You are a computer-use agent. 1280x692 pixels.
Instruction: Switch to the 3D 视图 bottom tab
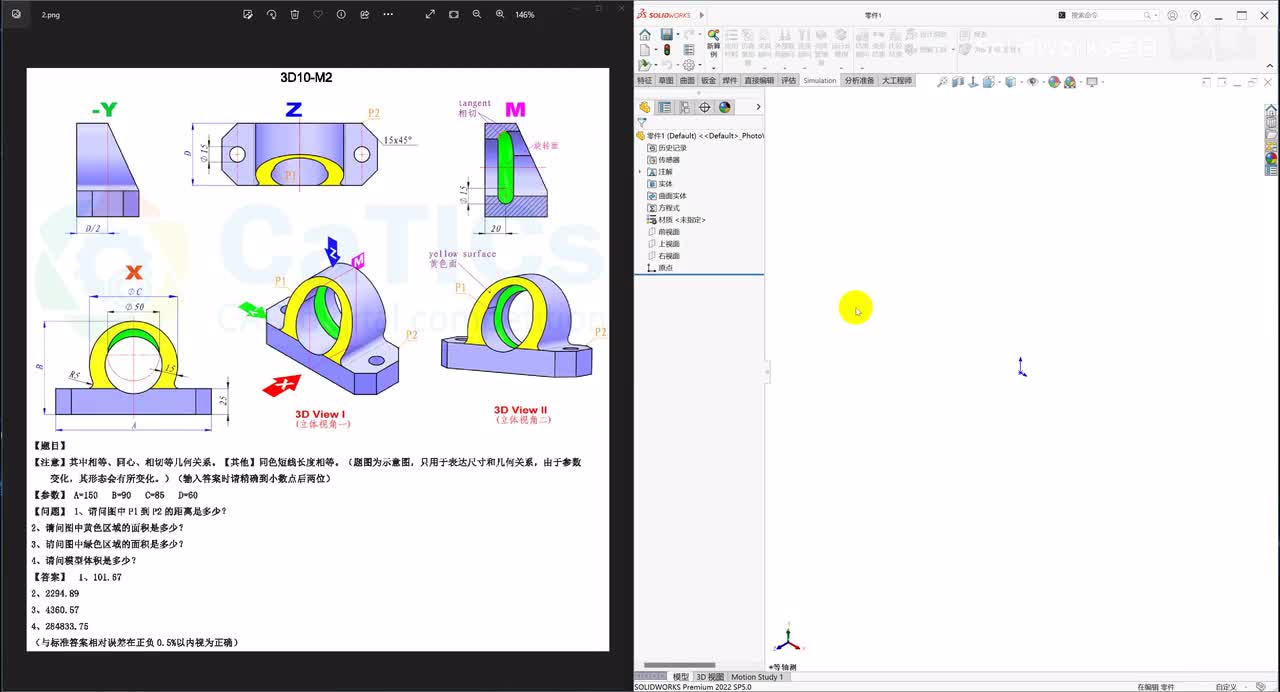pyautogui.click(x=710, y=677)
